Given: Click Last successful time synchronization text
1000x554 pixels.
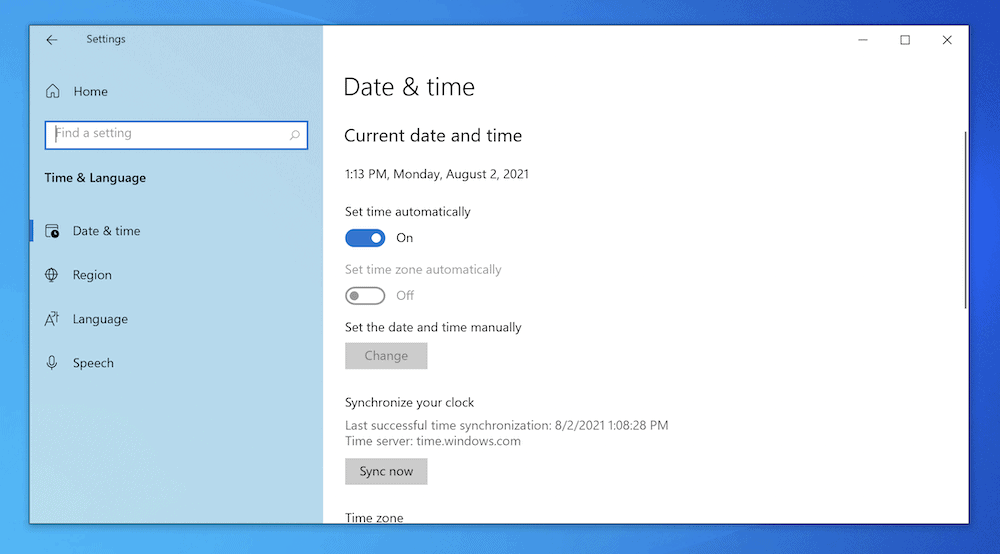Looking at the screenshot, I should [x=506, y=425].
